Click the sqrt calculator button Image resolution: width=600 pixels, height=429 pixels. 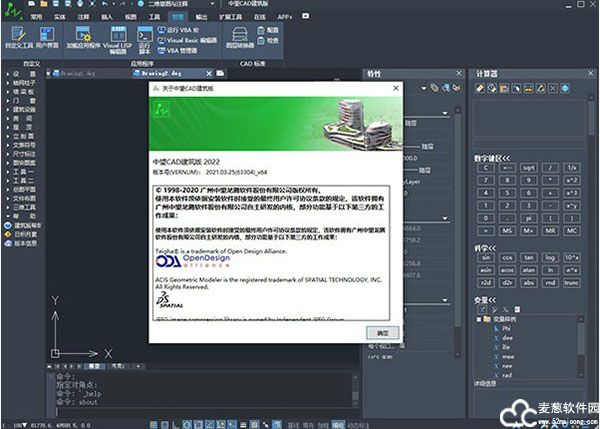pyautogui.click(x=529, y=168)
